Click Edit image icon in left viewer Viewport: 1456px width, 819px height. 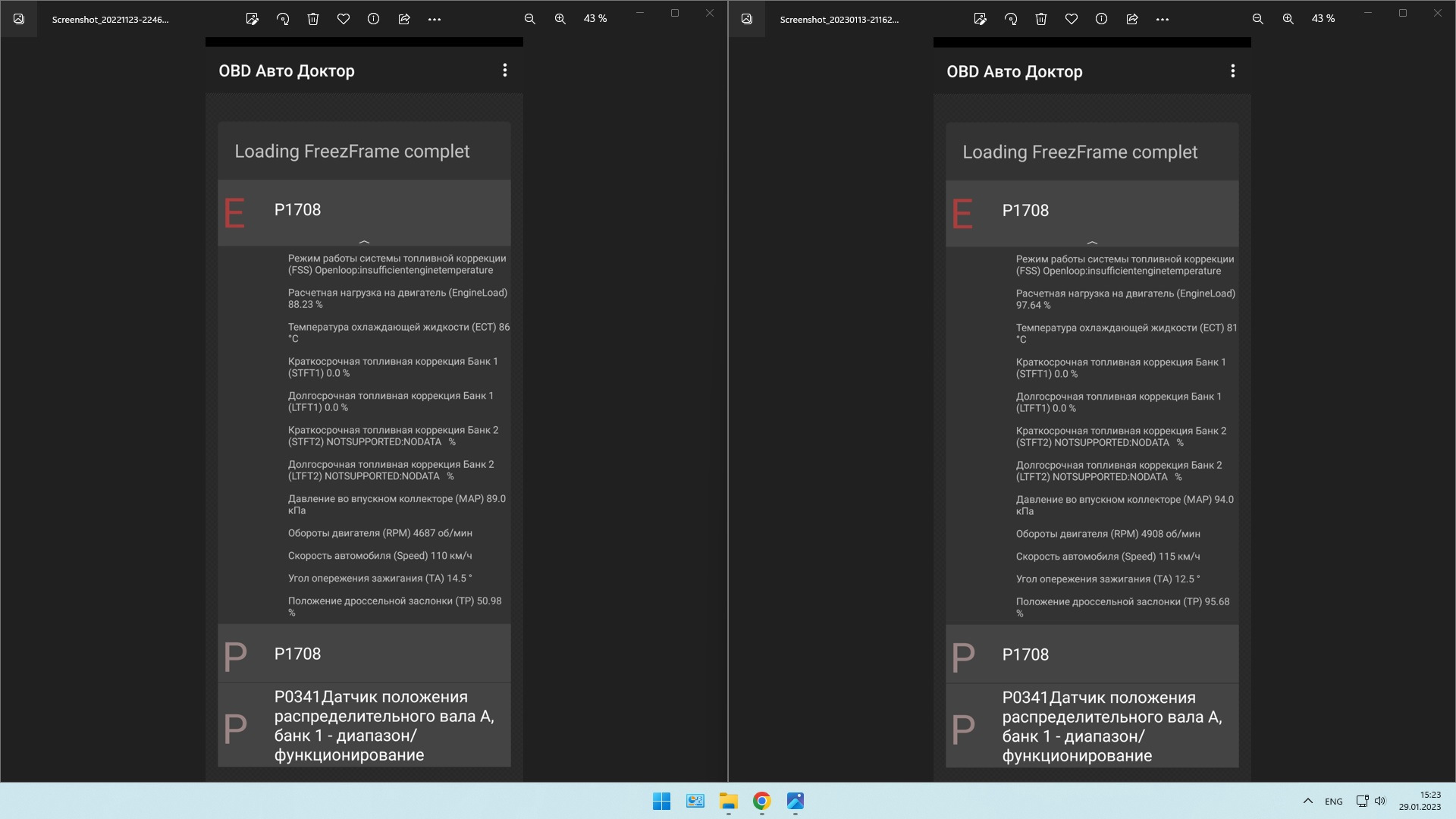(x=253, y=19)
